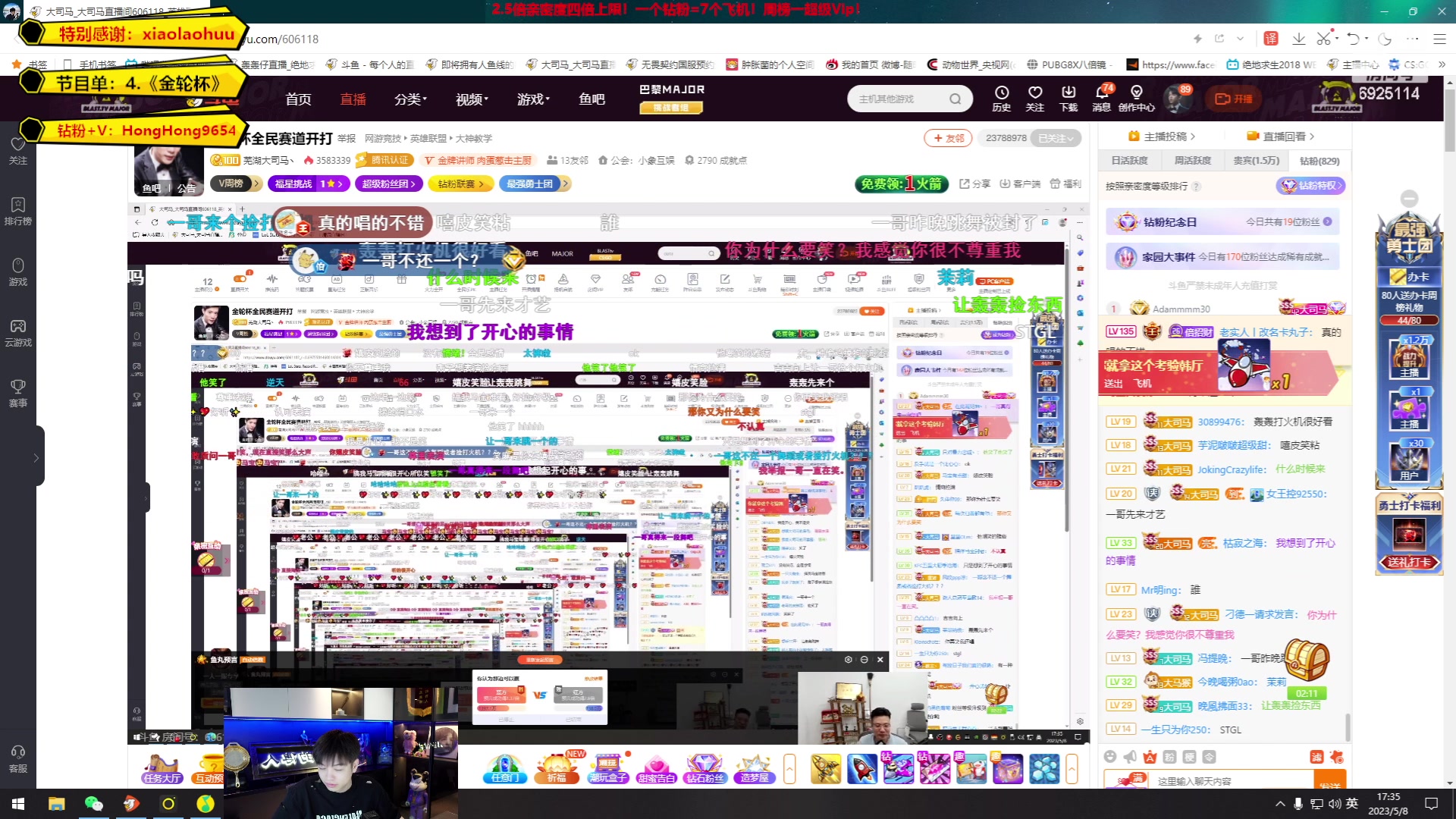Open the 赛事 trophy icon in sidebar
Image resolution: width=1456 pixels, height=819 pixels.
point(18,393)
